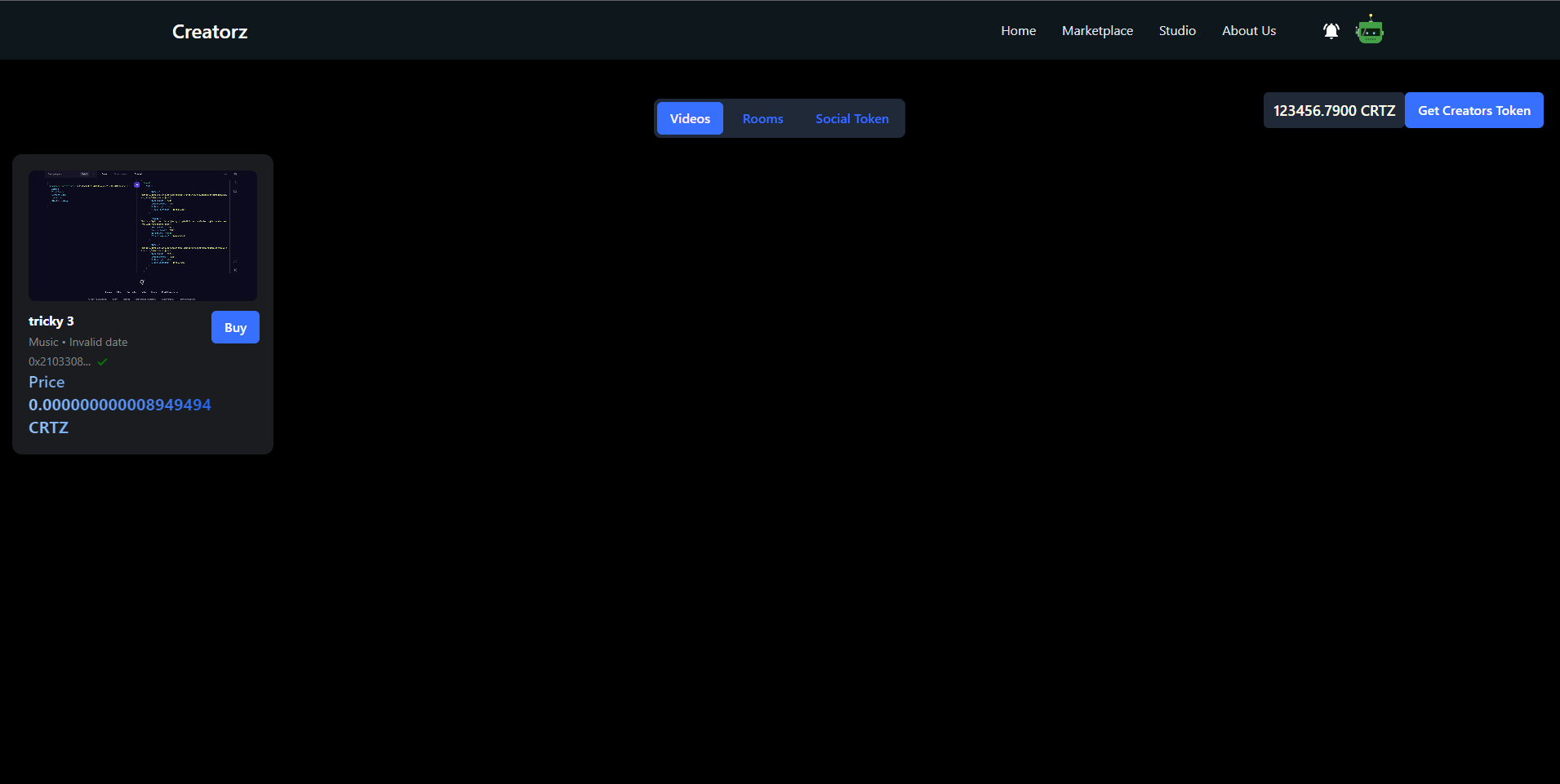Open the tricky 3 video thumbnail
The image size is (1560, 784).
coord(142,236)
